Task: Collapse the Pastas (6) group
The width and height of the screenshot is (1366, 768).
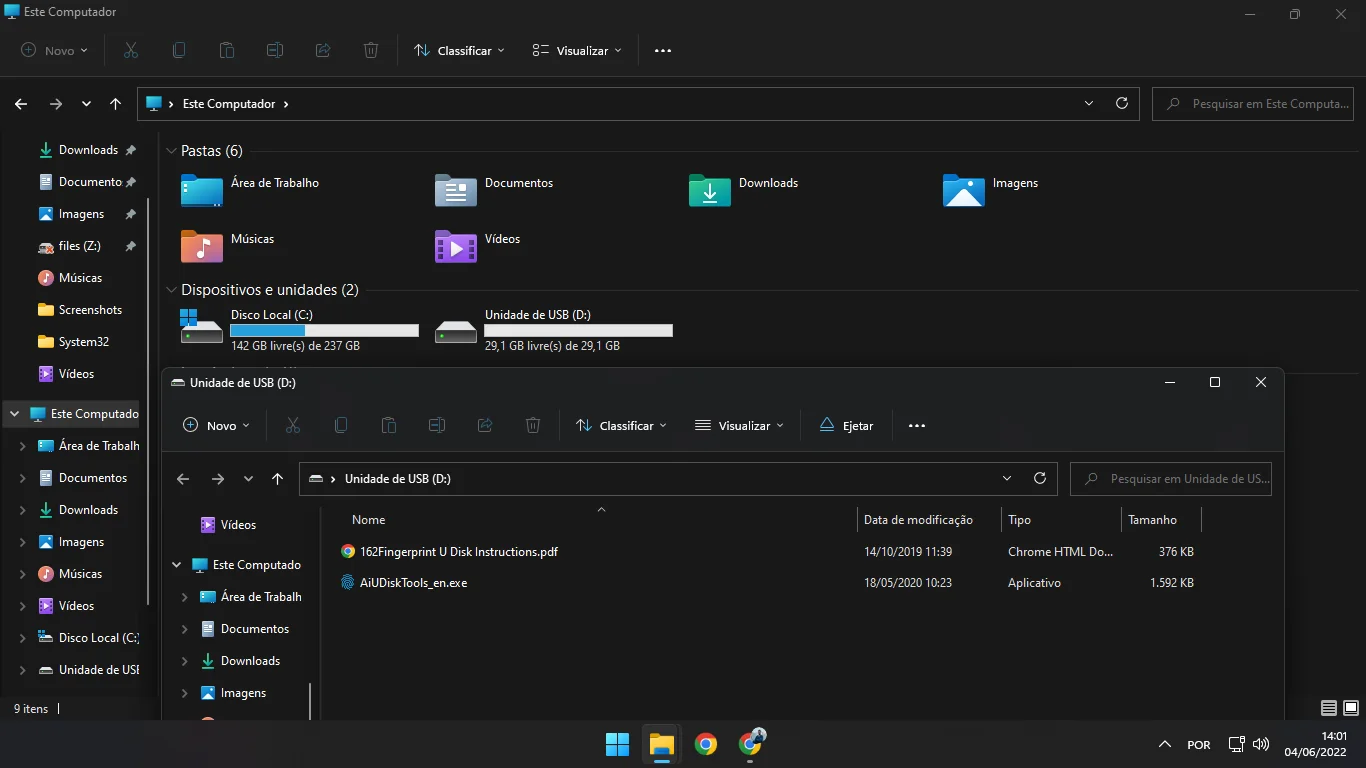Action: (171, 151)
